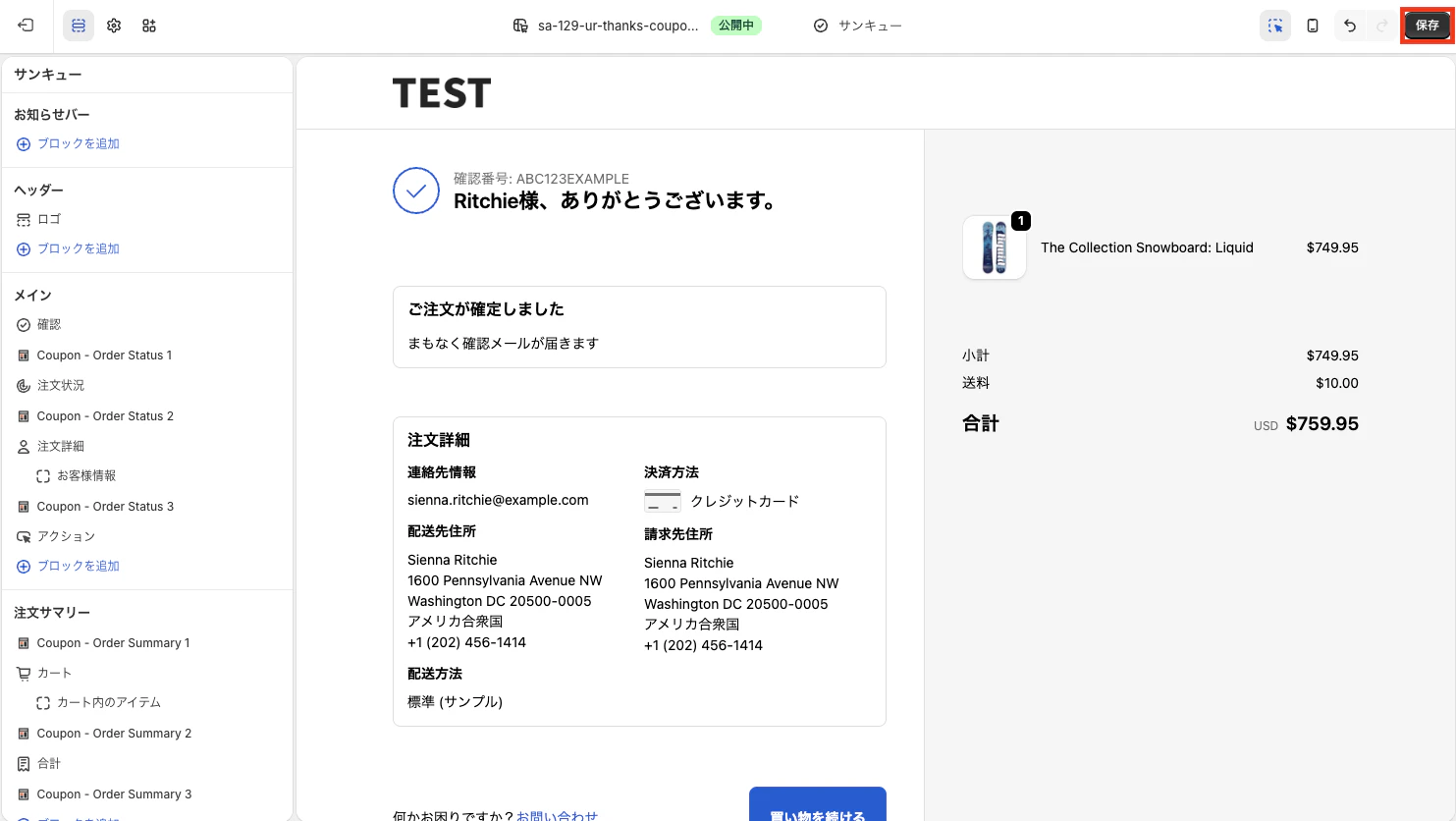
Task: Click the 送料 $10.00 value
Action: coord(1337,383)
